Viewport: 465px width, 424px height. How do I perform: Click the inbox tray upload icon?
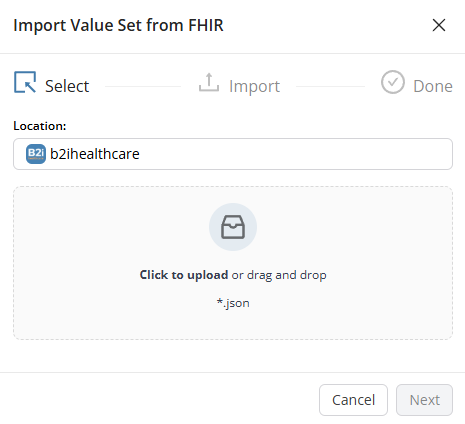[233, 227]
